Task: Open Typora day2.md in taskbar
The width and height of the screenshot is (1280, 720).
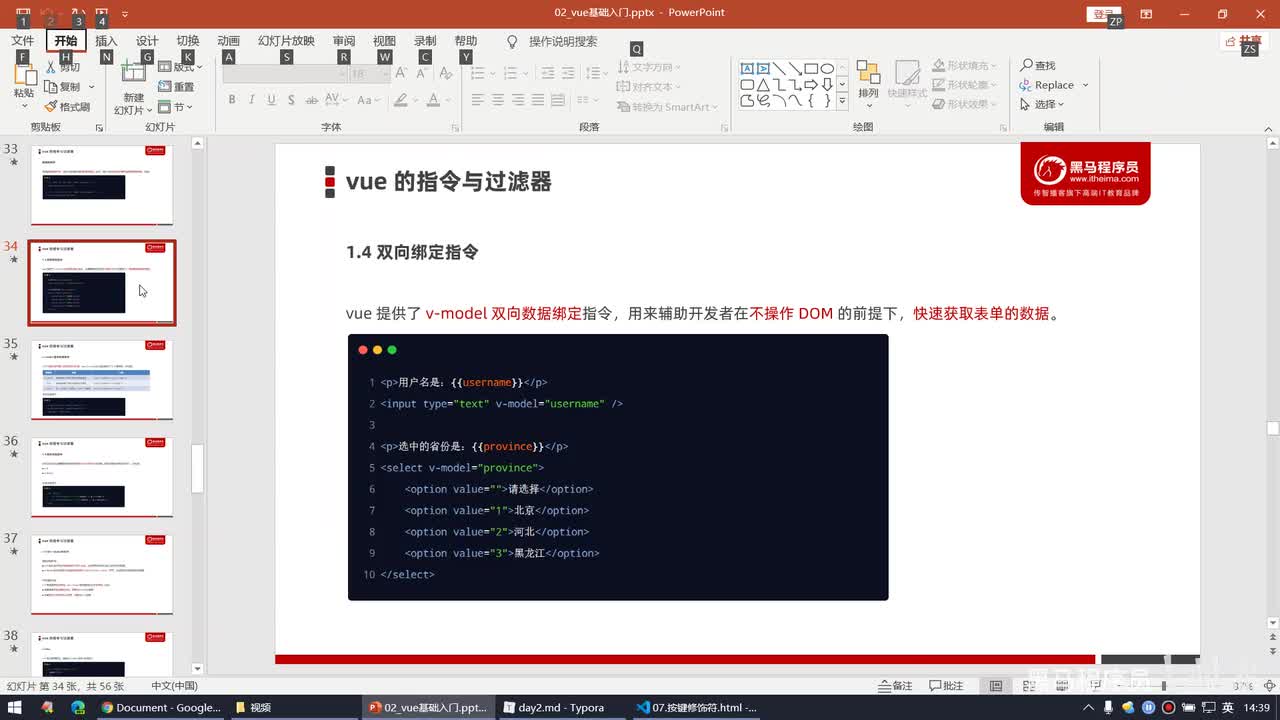Action: click(553, 707)
